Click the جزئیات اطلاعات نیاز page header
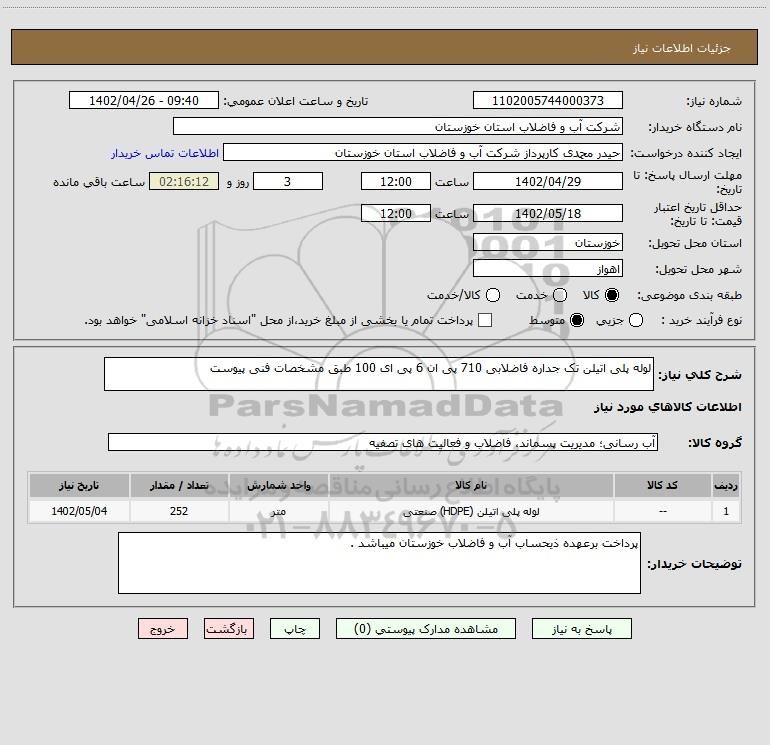Image resolution: width=770 pixels, height=745 pixels. pos(682,48)
